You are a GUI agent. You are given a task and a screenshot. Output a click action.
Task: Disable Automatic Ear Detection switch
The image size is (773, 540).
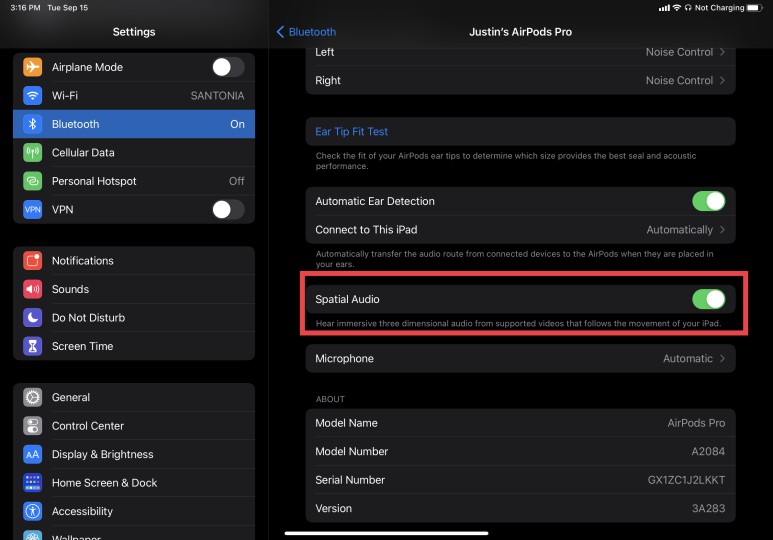[708, 201]
